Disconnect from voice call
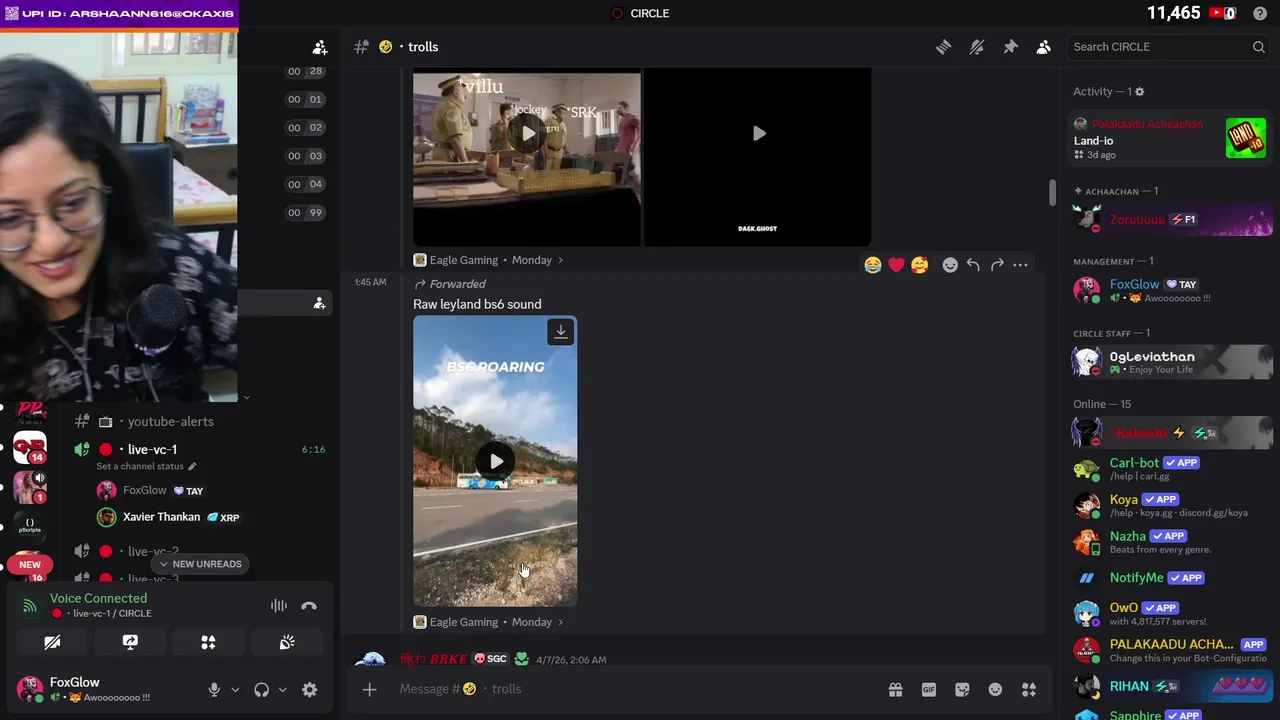1280x720 pixels. point(309,606)
